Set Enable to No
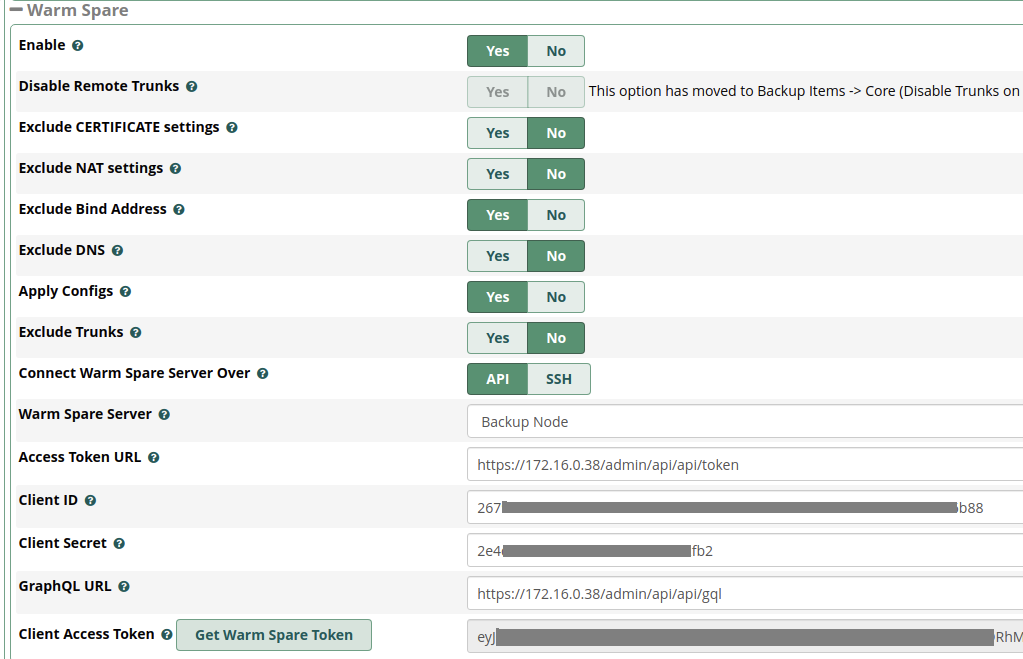Viewport: 1023px width, 659px height. click(556, 51)
